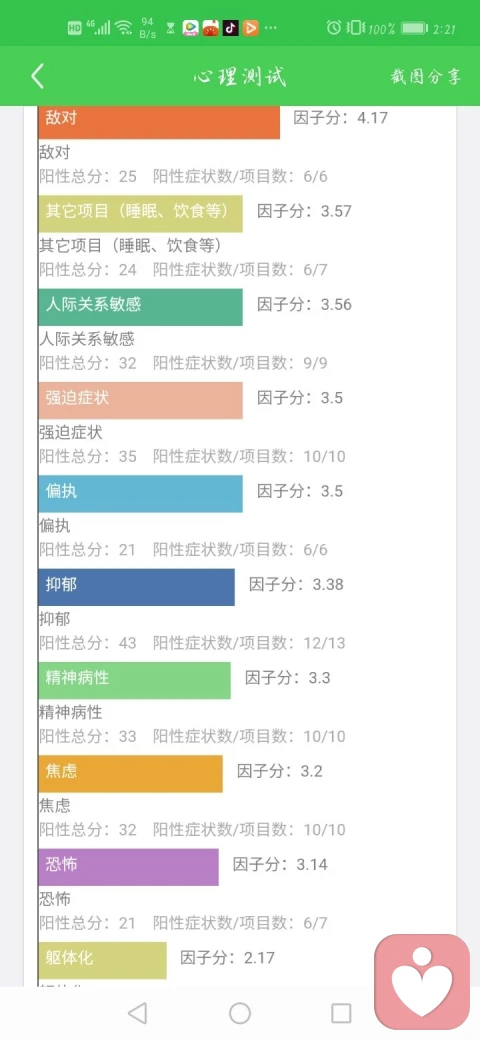The height and width of the screenshot is (1040, 480).
Task: Tap the Android back triangle button
Action: 137,1013
